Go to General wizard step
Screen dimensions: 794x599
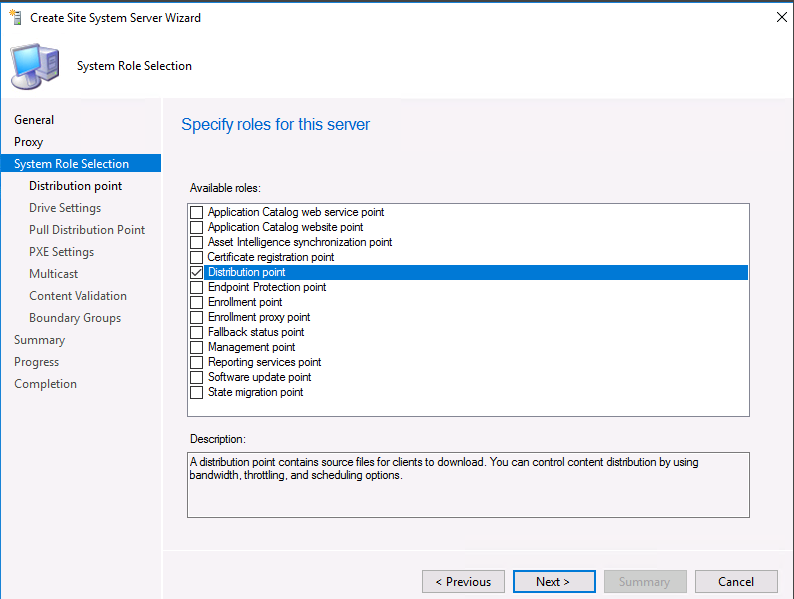[34, 120]
